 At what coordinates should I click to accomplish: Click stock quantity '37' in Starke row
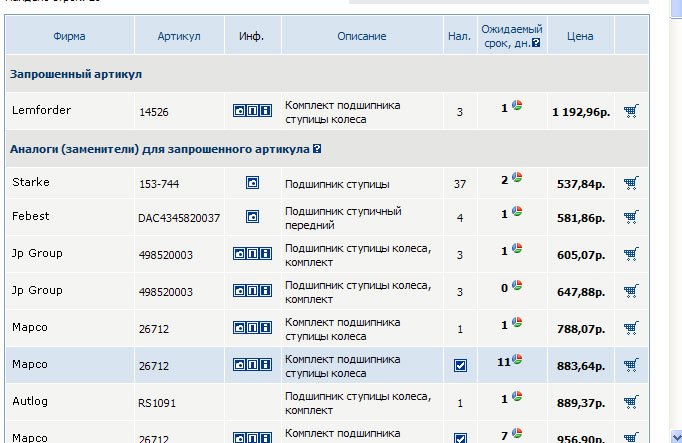(x=460, y=184)
